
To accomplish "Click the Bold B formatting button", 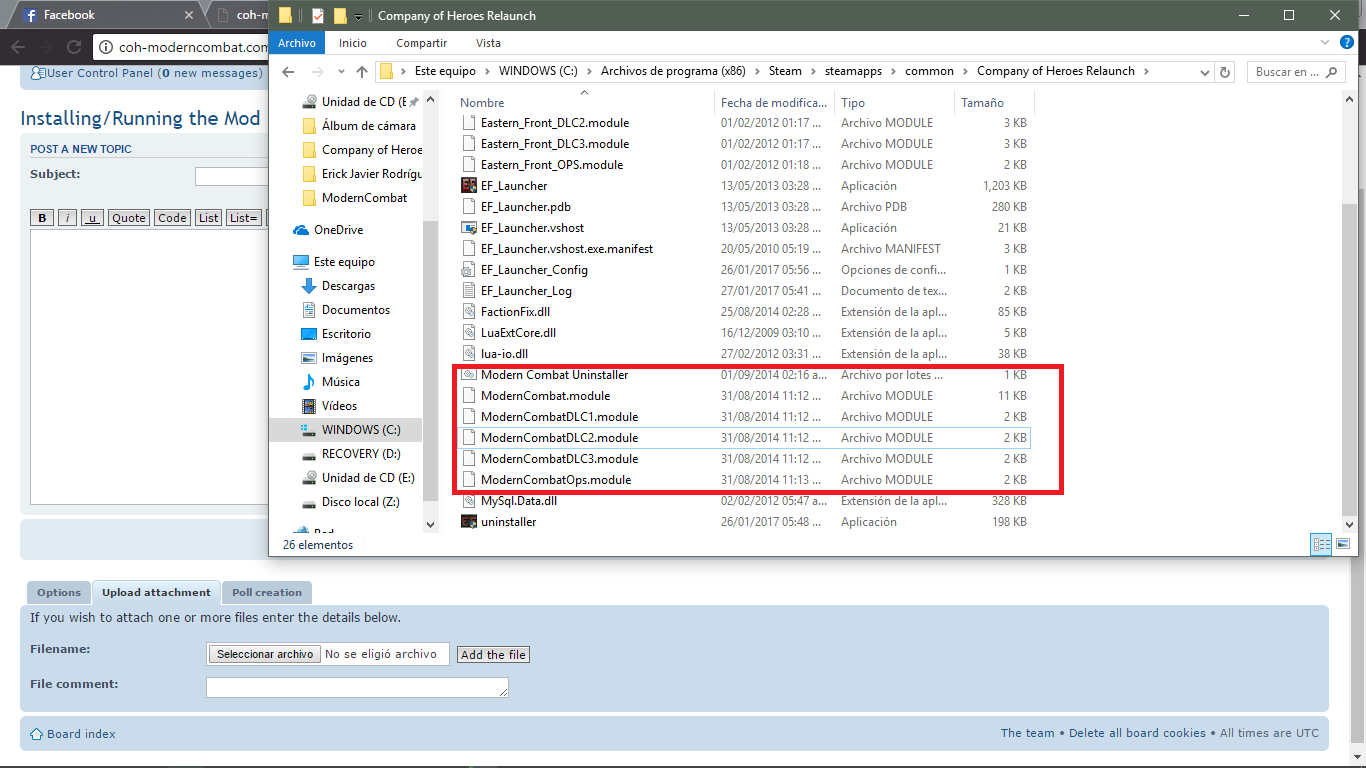I will point(43,218).
